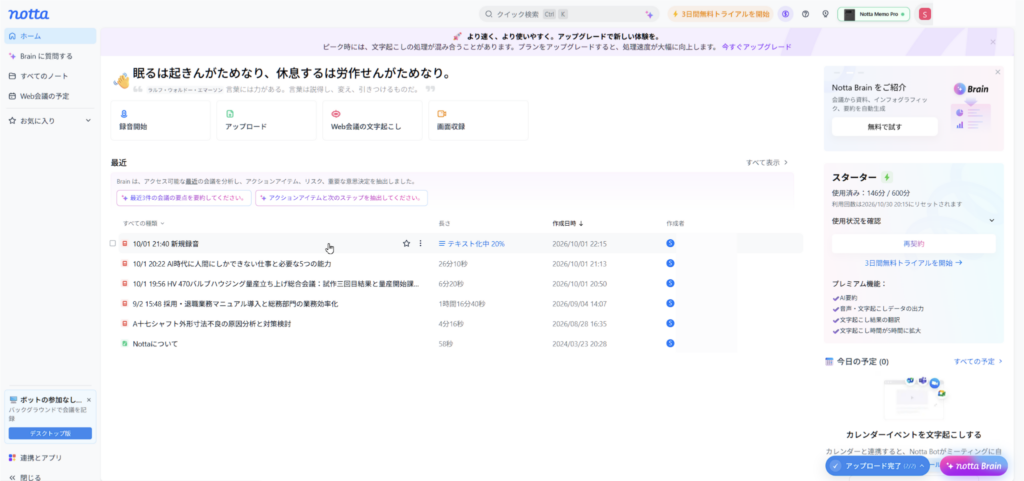The image size is (1024, 481).
Task: Click the AI sparkle icon in search bar
Action: click(649, 14)
